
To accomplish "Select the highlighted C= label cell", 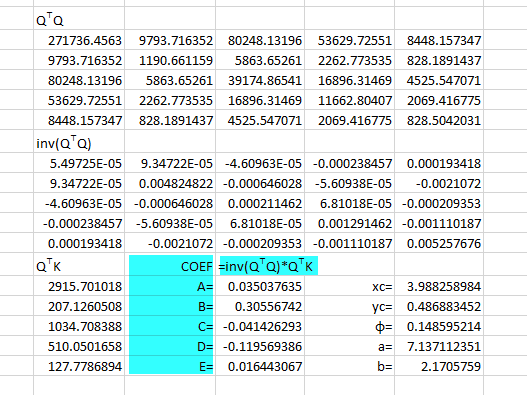I will pyautogui.click(x=171, y=326).
